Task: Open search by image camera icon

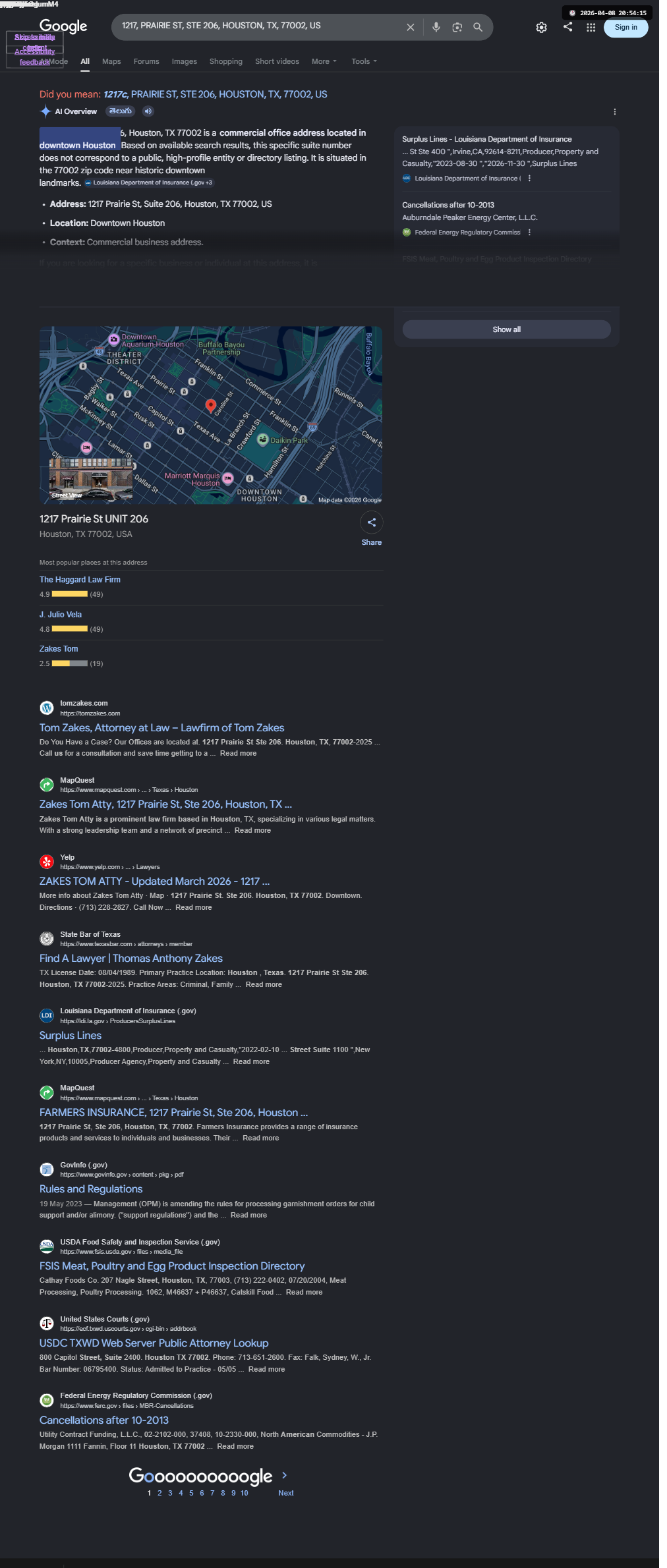Action: click(x=457, y=27)
